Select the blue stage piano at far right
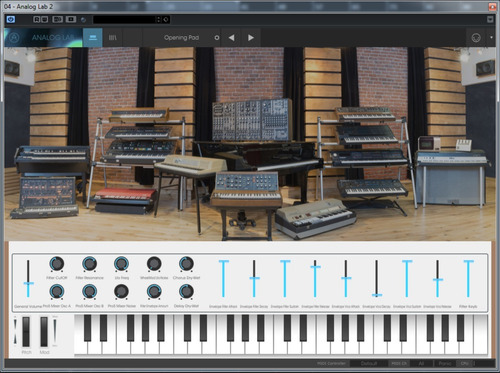Viewport: 500px width, 373px height. coord(451,177)
